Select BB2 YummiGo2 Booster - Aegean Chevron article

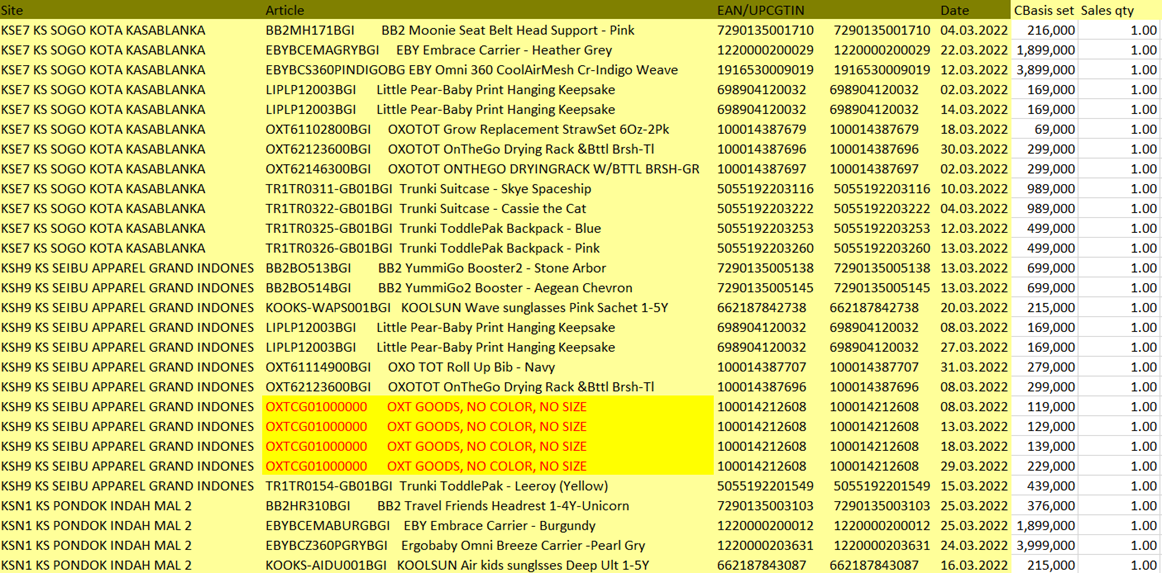tap(449, 288)
